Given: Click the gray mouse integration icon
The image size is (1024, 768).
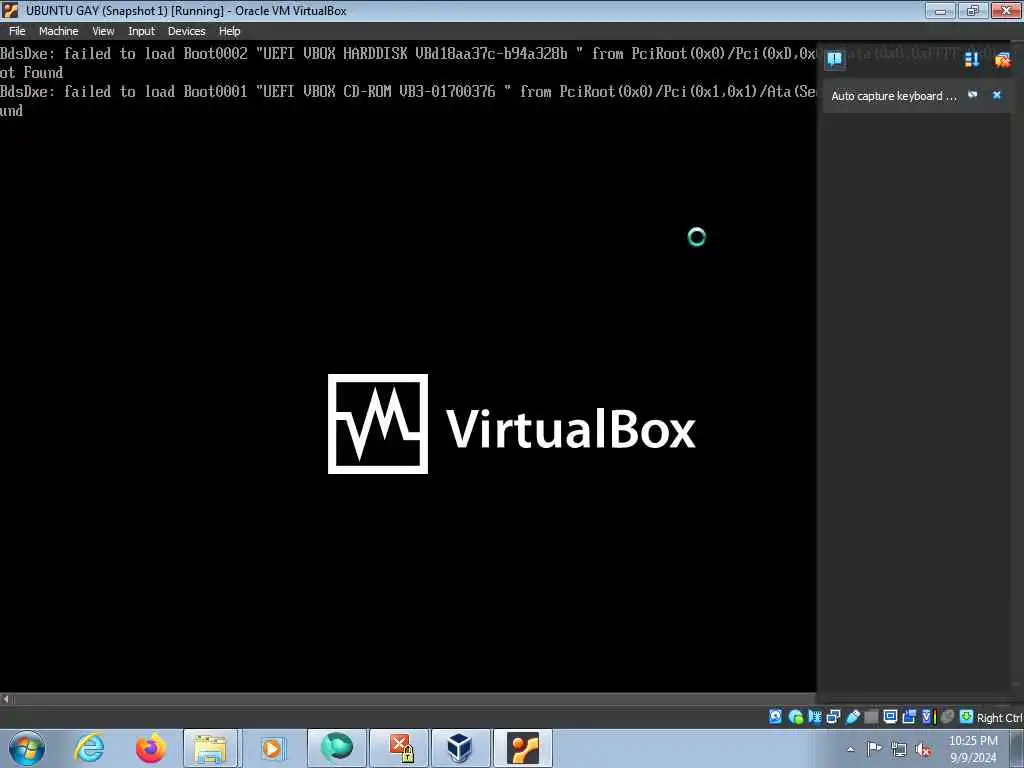Looking at the screenshot, I should pyautogui.click(x=948, y=716).
